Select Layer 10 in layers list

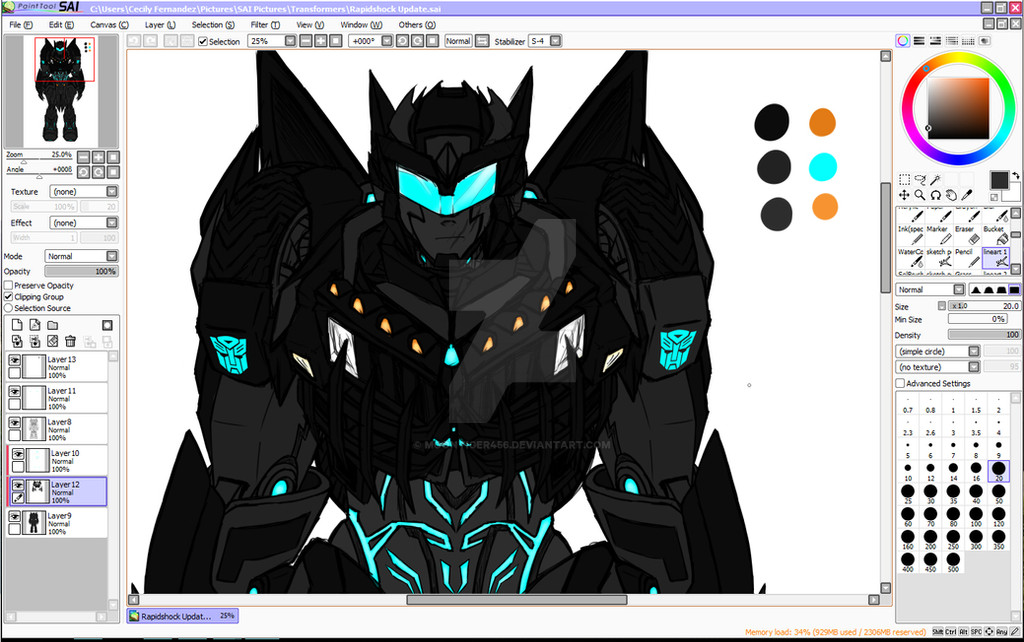[58, 460]
